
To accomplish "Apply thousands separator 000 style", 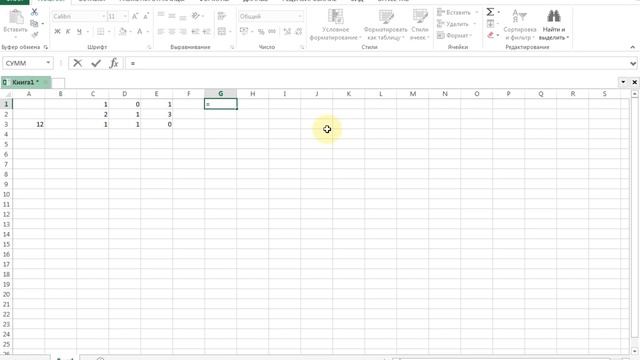I will point(272,31).
